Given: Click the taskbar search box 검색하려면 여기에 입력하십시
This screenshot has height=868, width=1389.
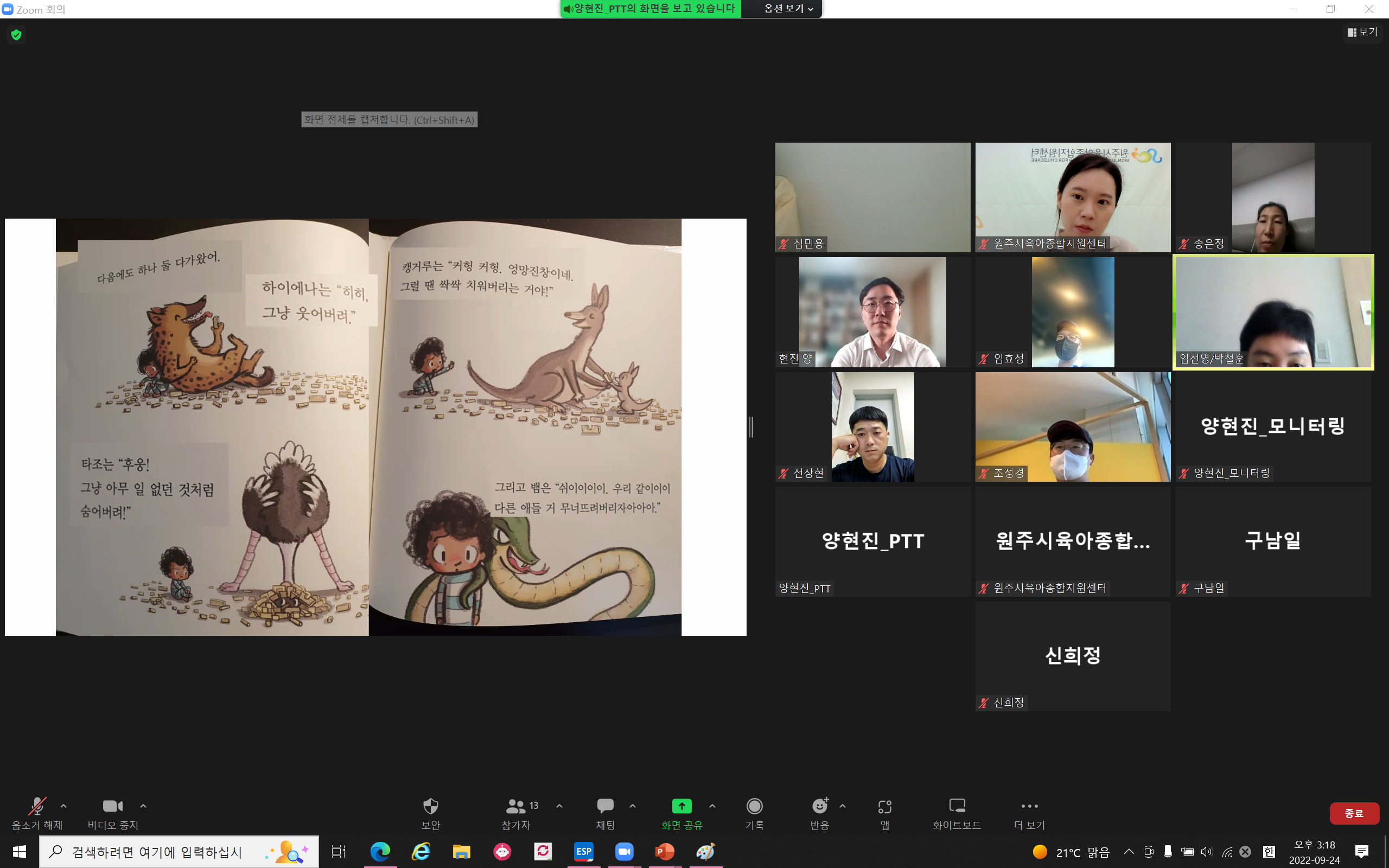Looking at the screenshot, I should [179, 852].
